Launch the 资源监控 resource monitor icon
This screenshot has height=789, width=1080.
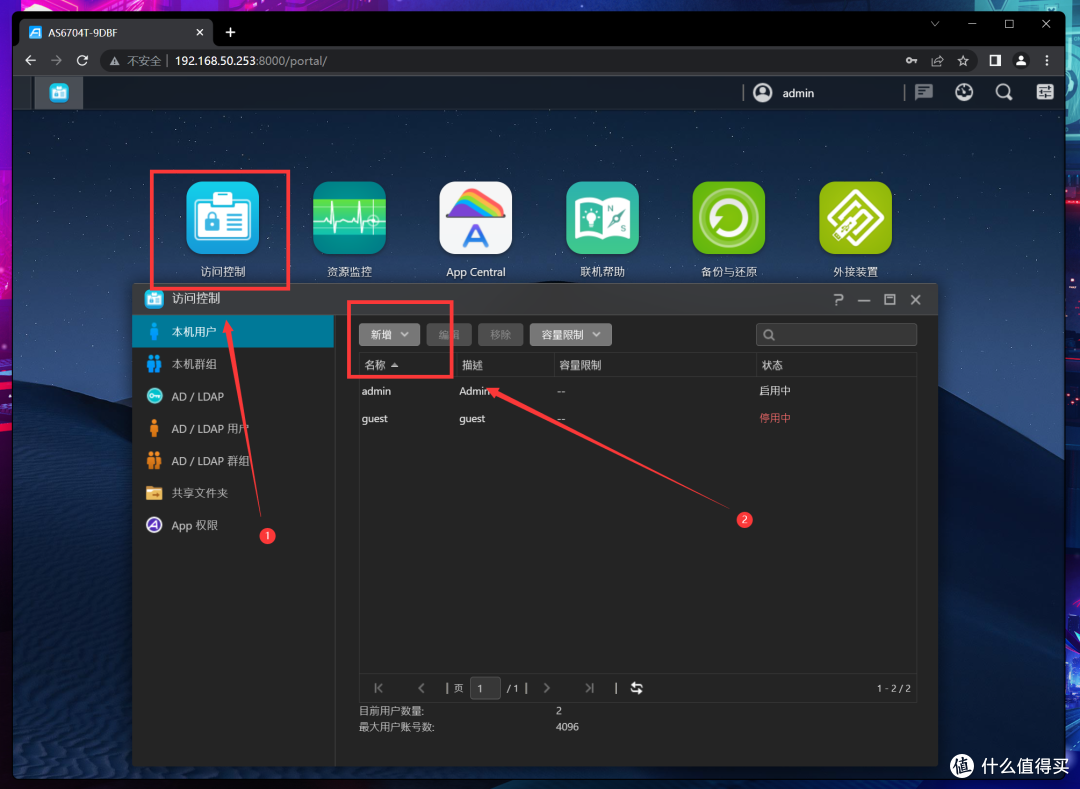coord(349,218)
